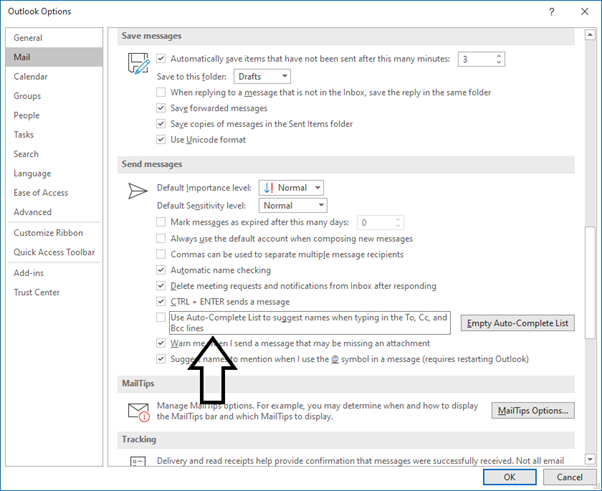602x491 pixels.
Task: Select the Mail category
Action: click(54, 57)
